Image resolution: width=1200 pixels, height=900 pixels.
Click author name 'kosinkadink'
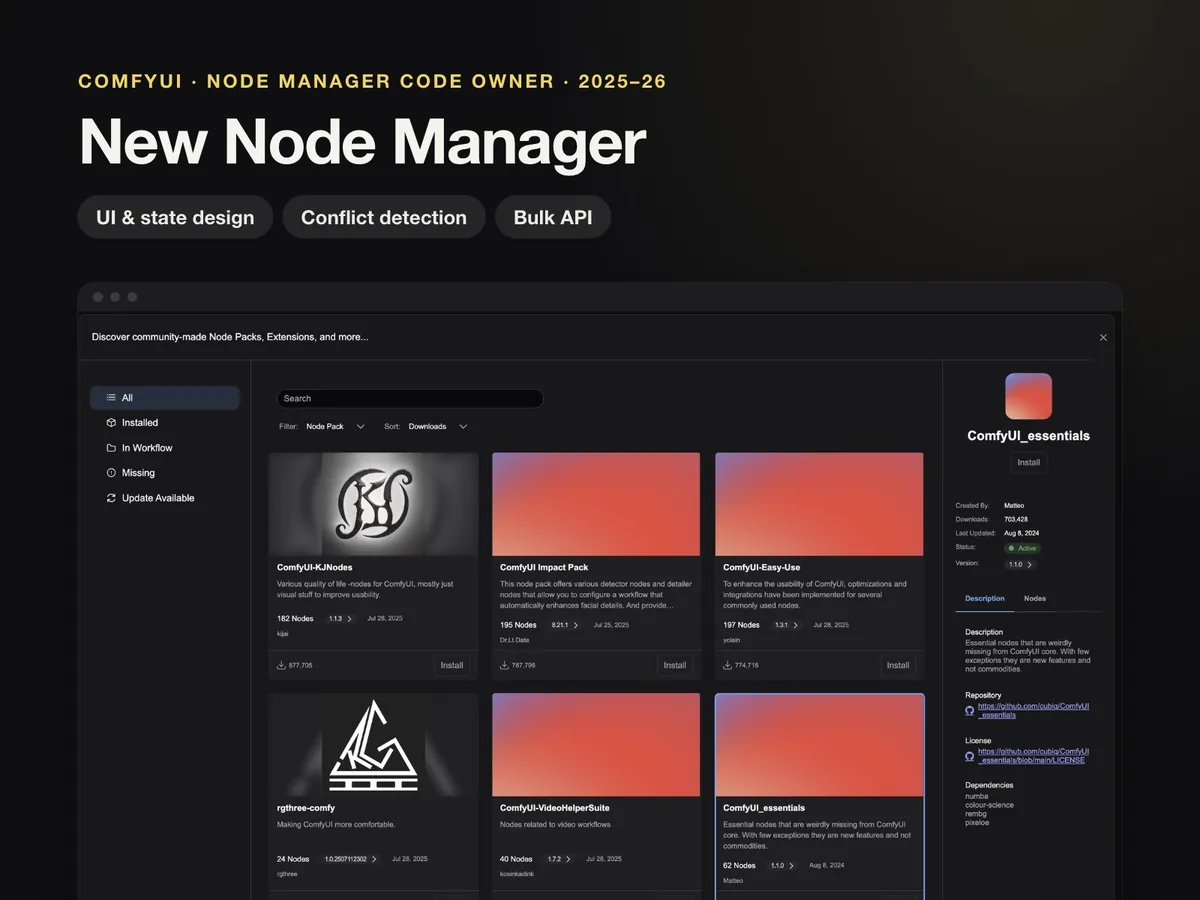point(517,874)
